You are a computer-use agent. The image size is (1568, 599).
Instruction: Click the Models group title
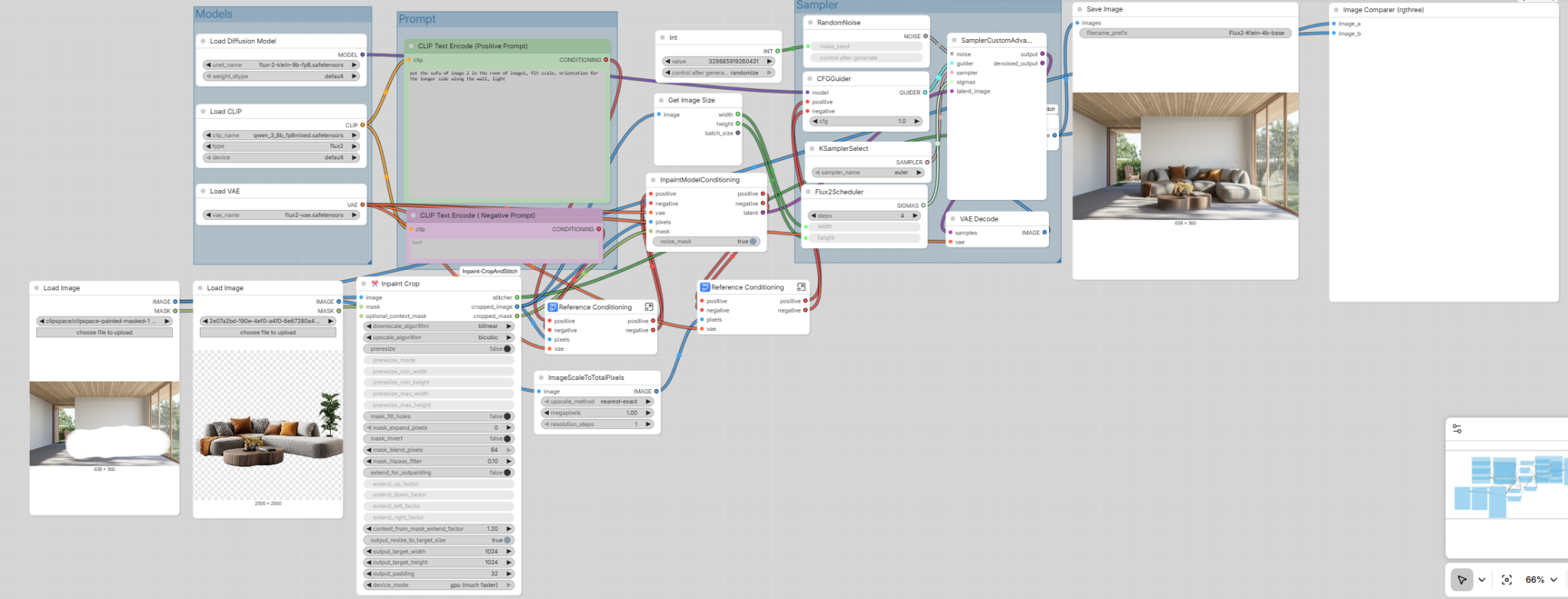click(x=214, y=14)
